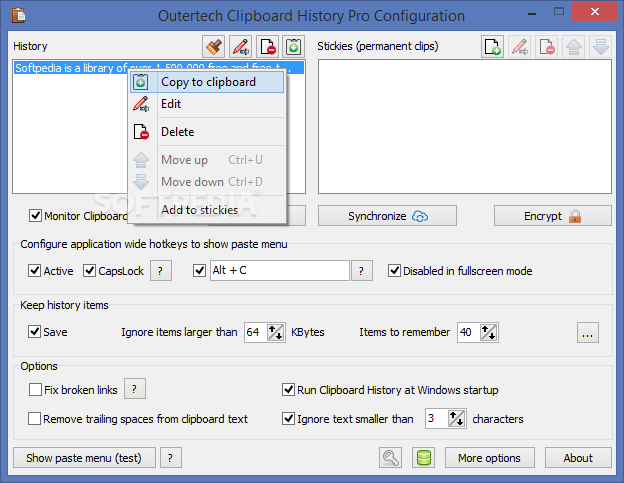Enable Remove trailing spaces from clipboard text
The image size is (624, 483).
click(34, 419)
